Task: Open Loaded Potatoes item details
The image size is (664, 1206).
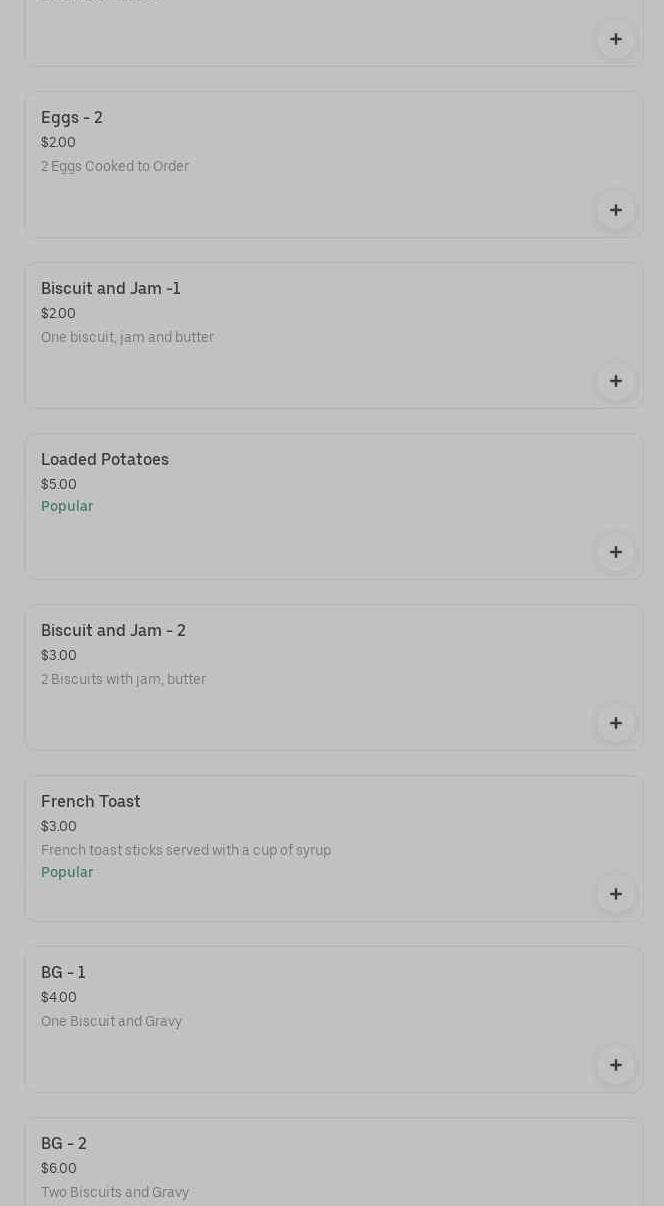Action: click(x=105, y=460)
